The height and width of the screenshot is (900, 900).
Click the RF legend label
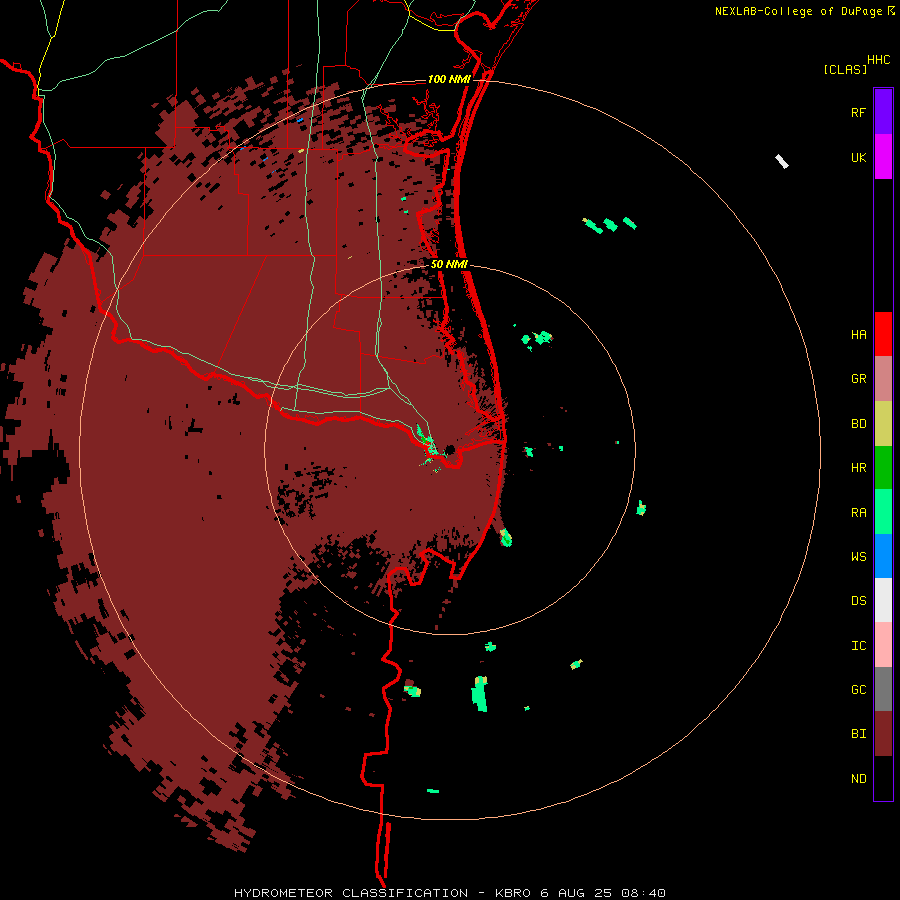click(858, 112)
